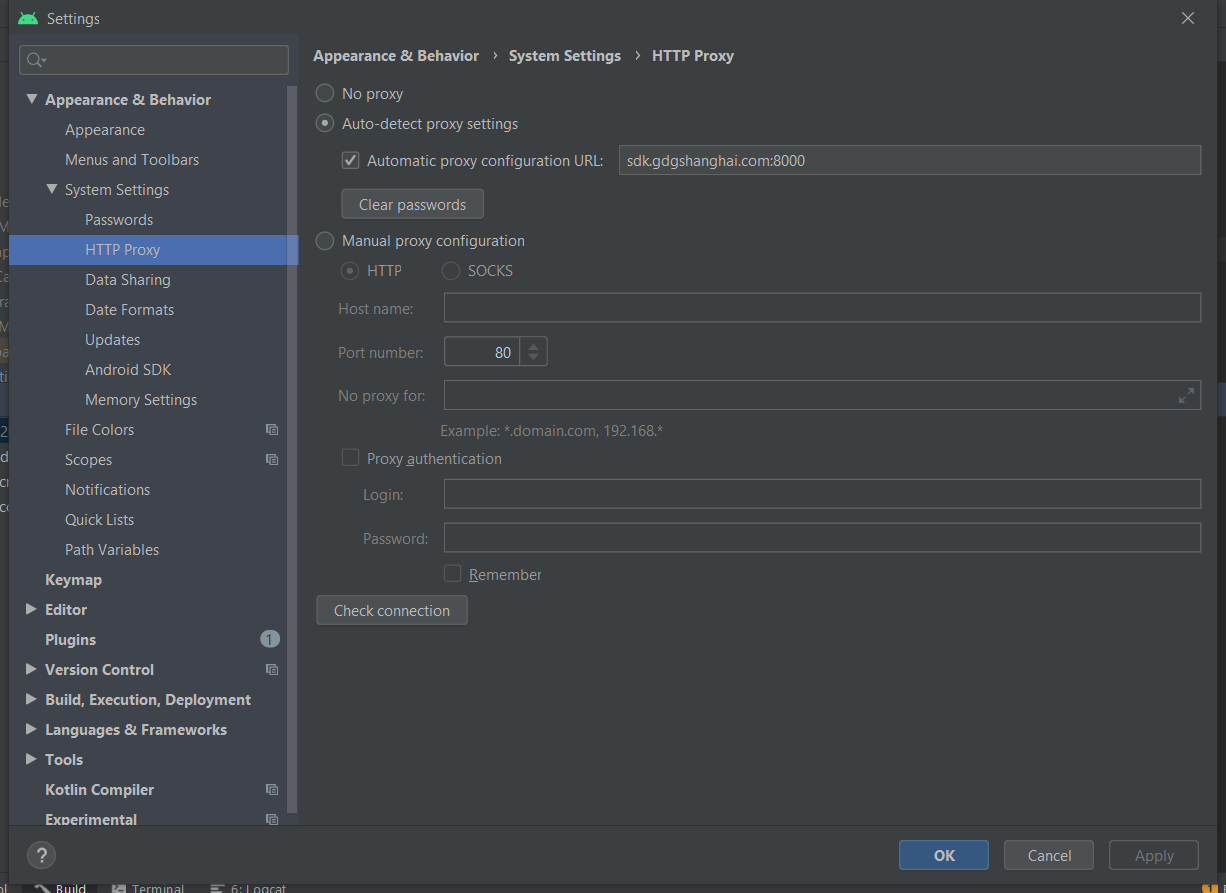Expand the Tools section

(31, 759)
